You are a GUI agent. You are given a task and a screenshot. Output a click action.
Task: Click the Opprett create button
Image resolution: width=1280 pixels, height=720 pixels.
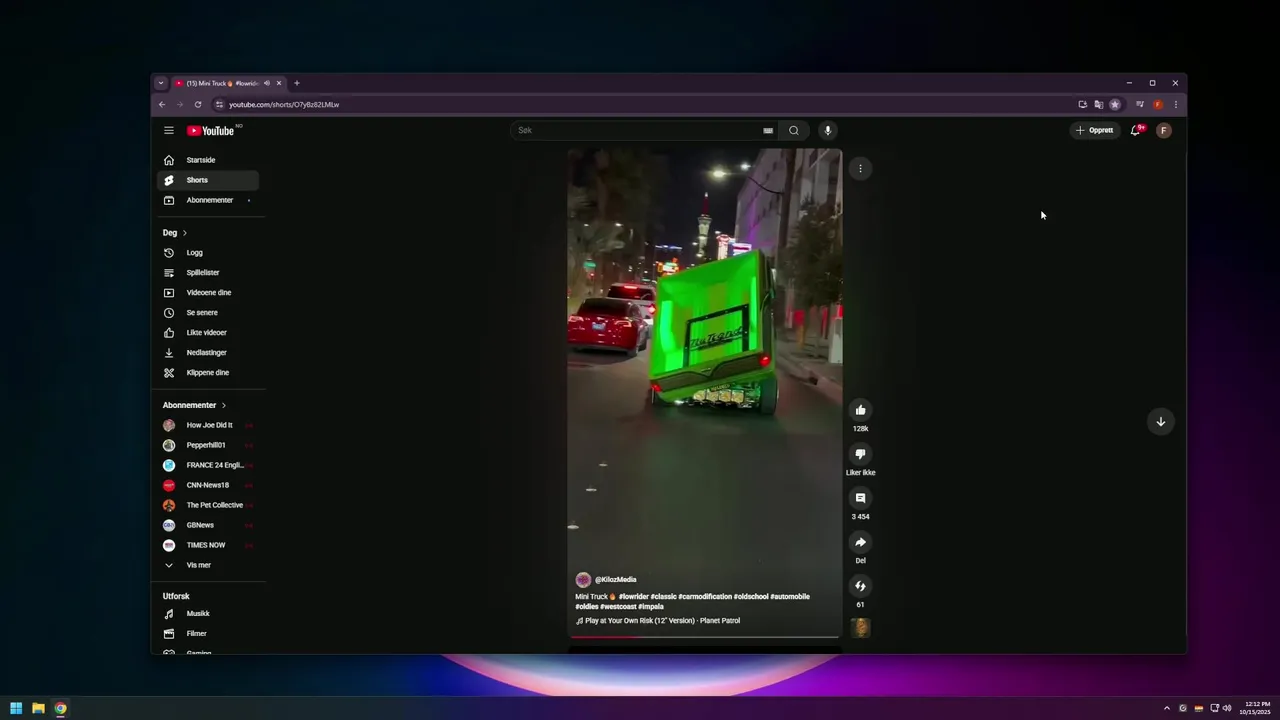[1094, 130]
